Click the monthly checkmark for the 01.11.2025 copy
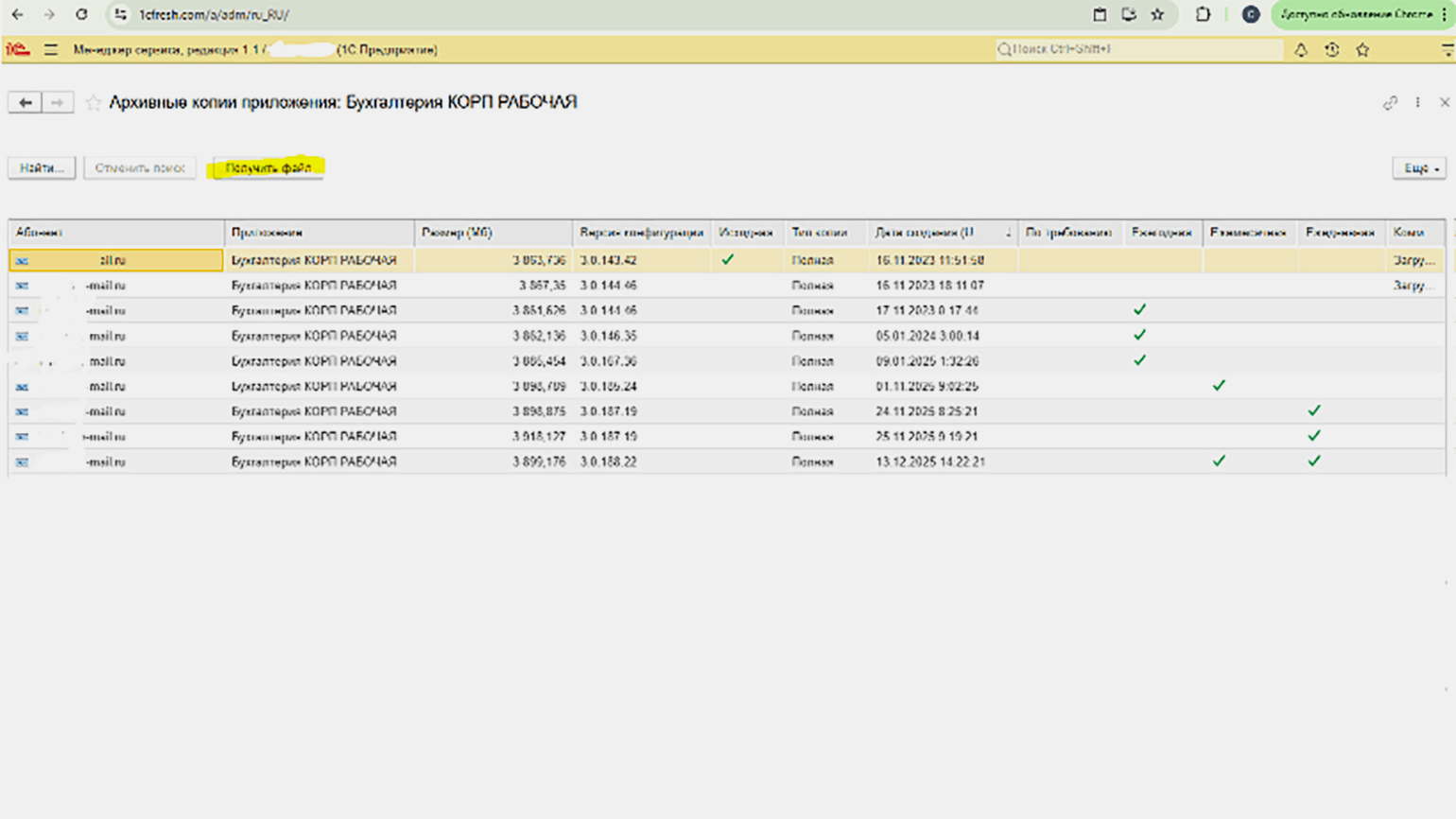The image size is (1456, 819). [1219, 386]
